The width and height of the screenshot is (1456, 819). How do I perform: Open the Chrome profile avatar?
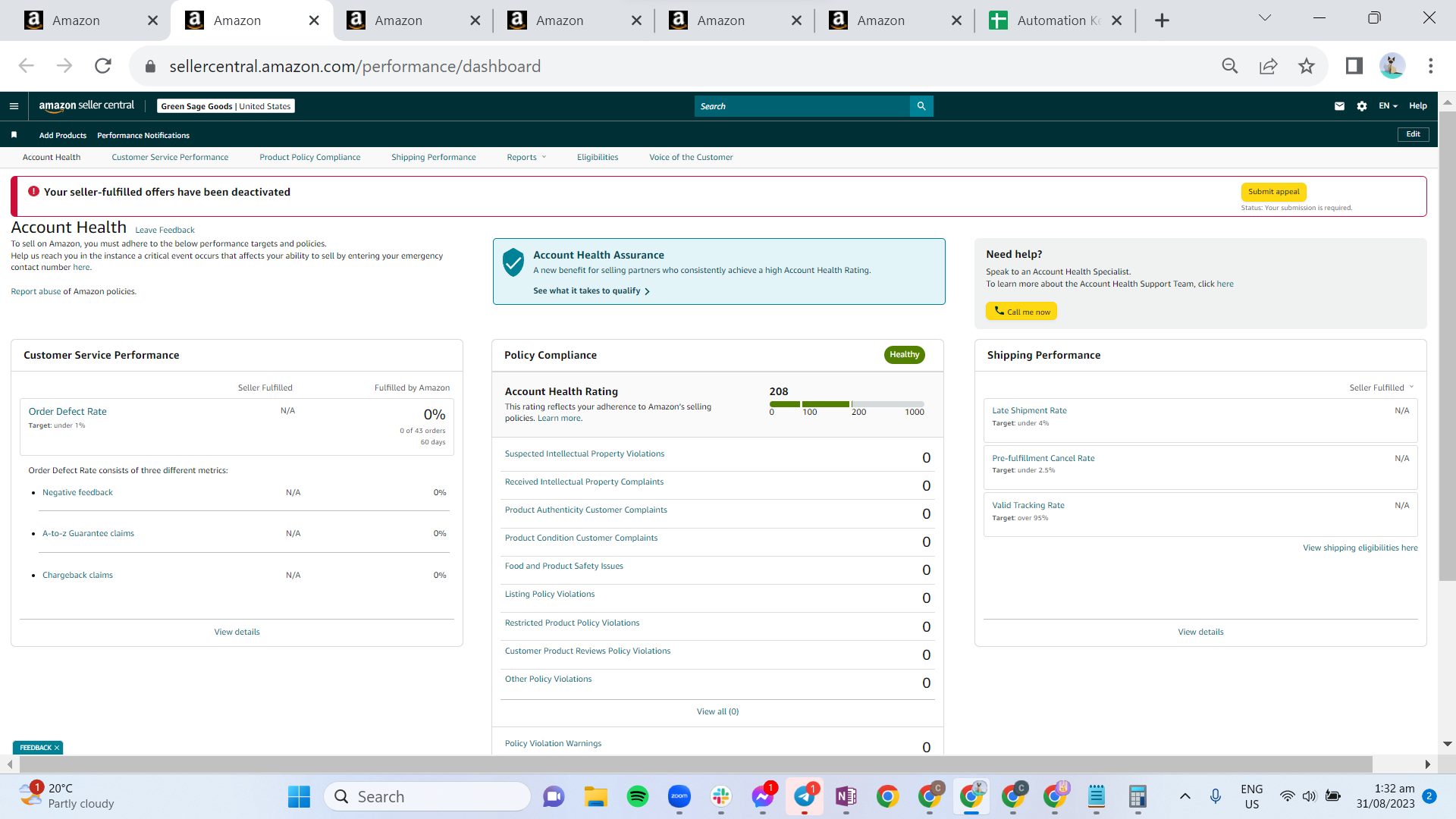click(1392, 66)
